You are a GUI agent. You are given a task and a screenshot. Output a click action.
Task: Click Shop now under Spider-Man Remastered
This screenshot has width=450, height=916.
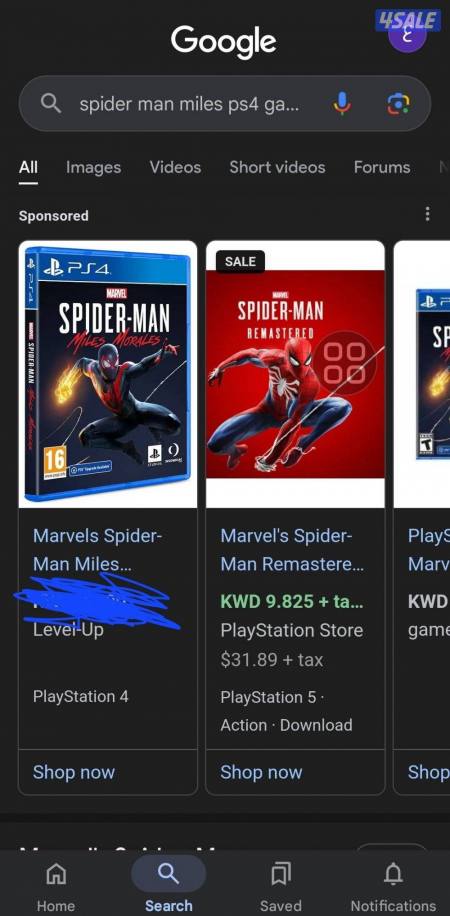(x=261, y=772)
